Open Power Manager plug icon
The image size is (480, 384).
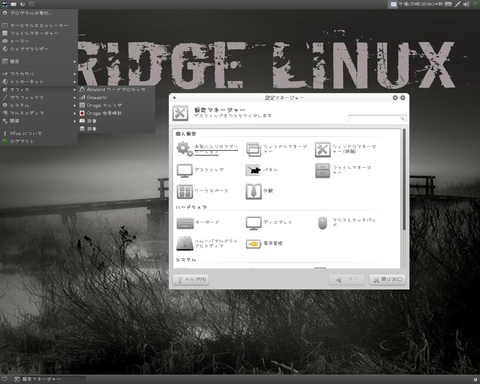(253, 244)
